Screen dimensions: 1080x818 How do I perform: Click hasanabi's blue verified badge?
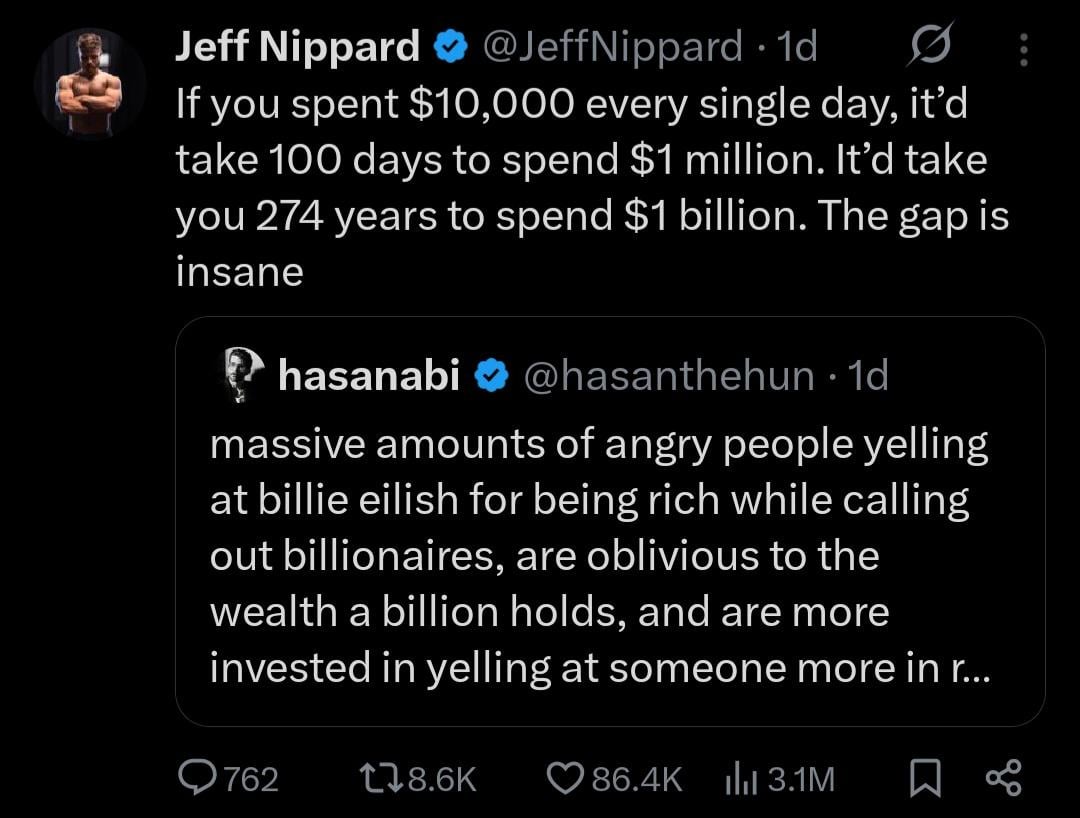coord(490,376)
